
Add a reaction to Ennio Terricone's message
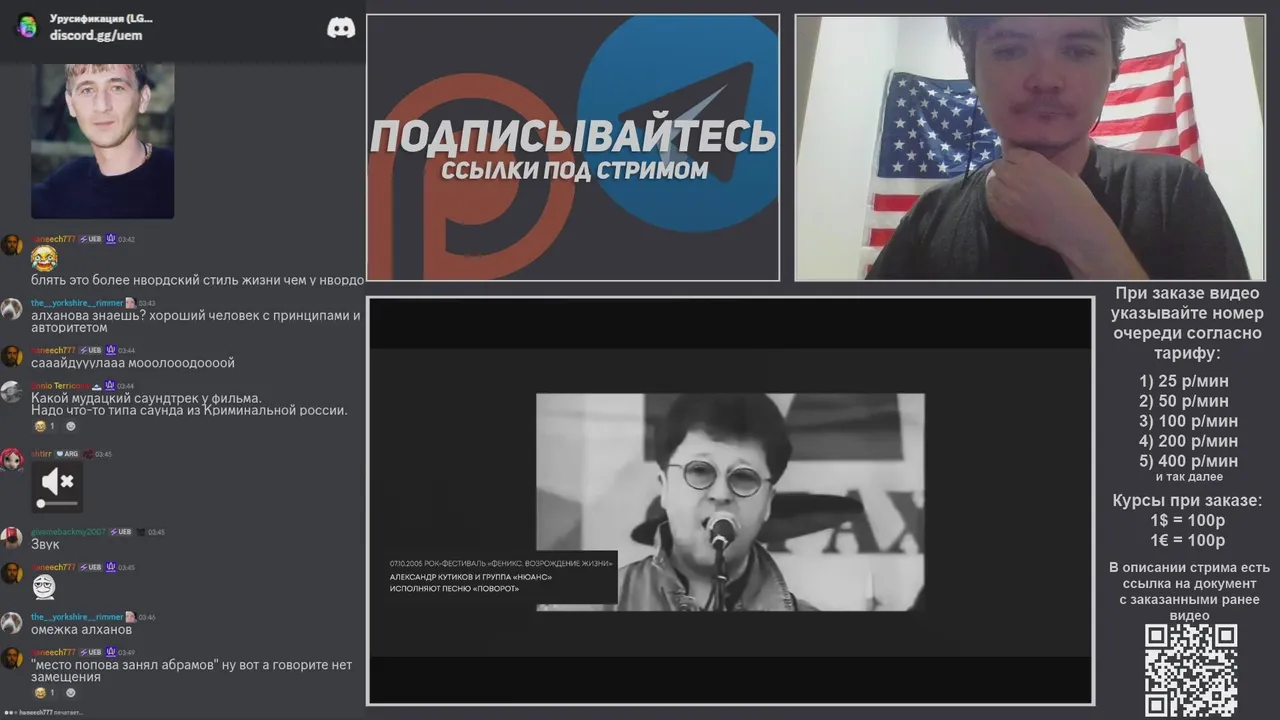coord(70,426)
